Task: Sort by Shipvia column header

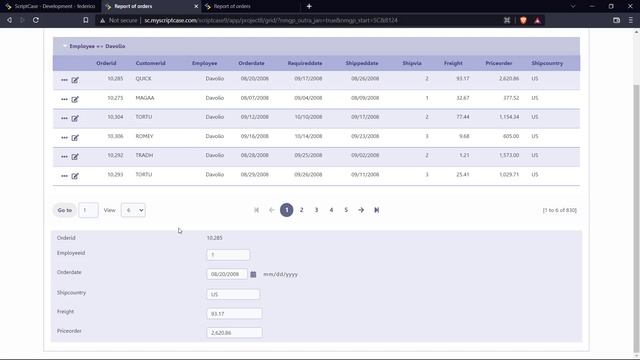Action: (x=412, y=63)
